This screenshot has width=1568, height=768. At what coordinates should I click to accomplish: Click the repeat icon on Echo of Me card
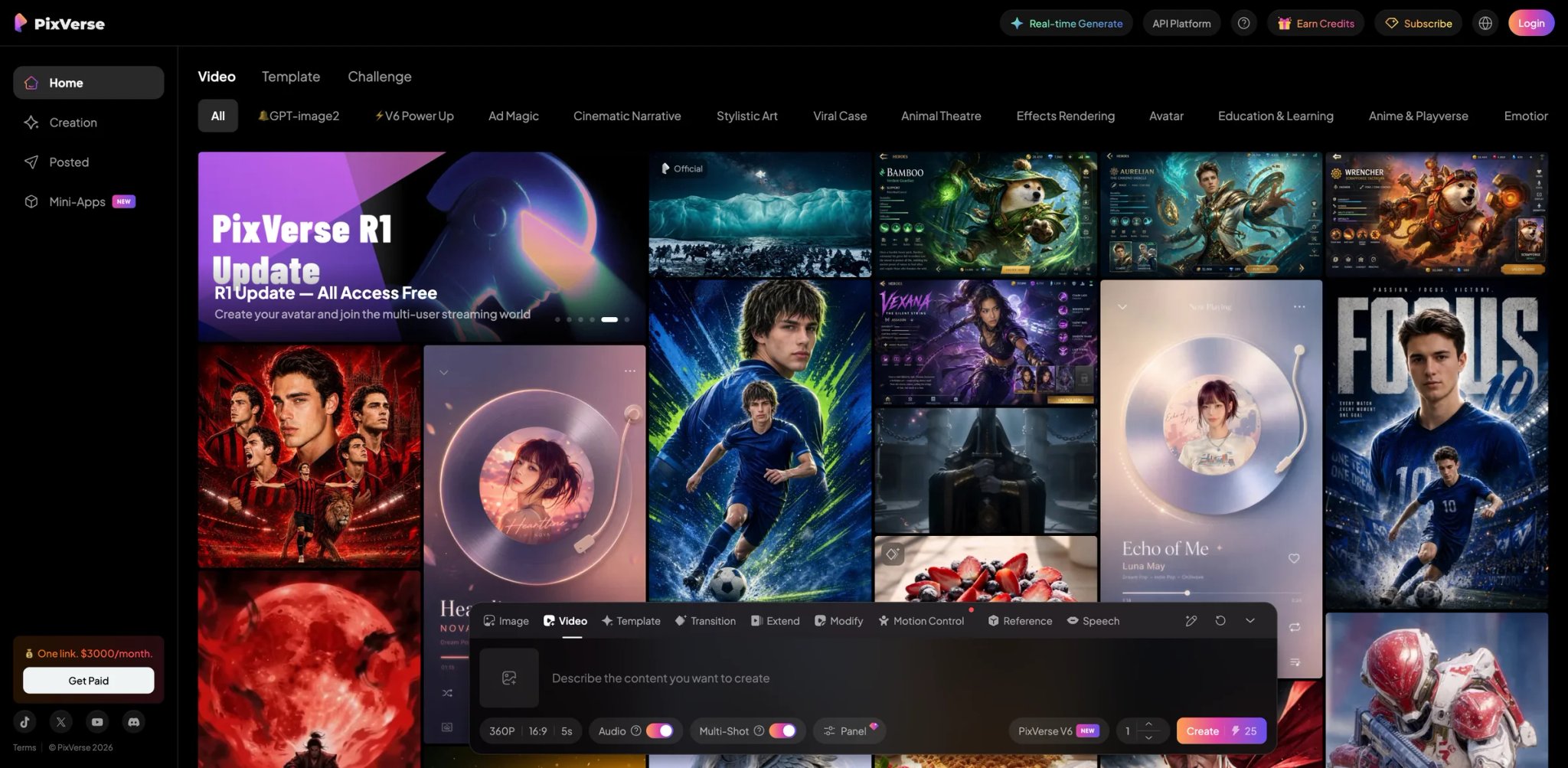1295,627
